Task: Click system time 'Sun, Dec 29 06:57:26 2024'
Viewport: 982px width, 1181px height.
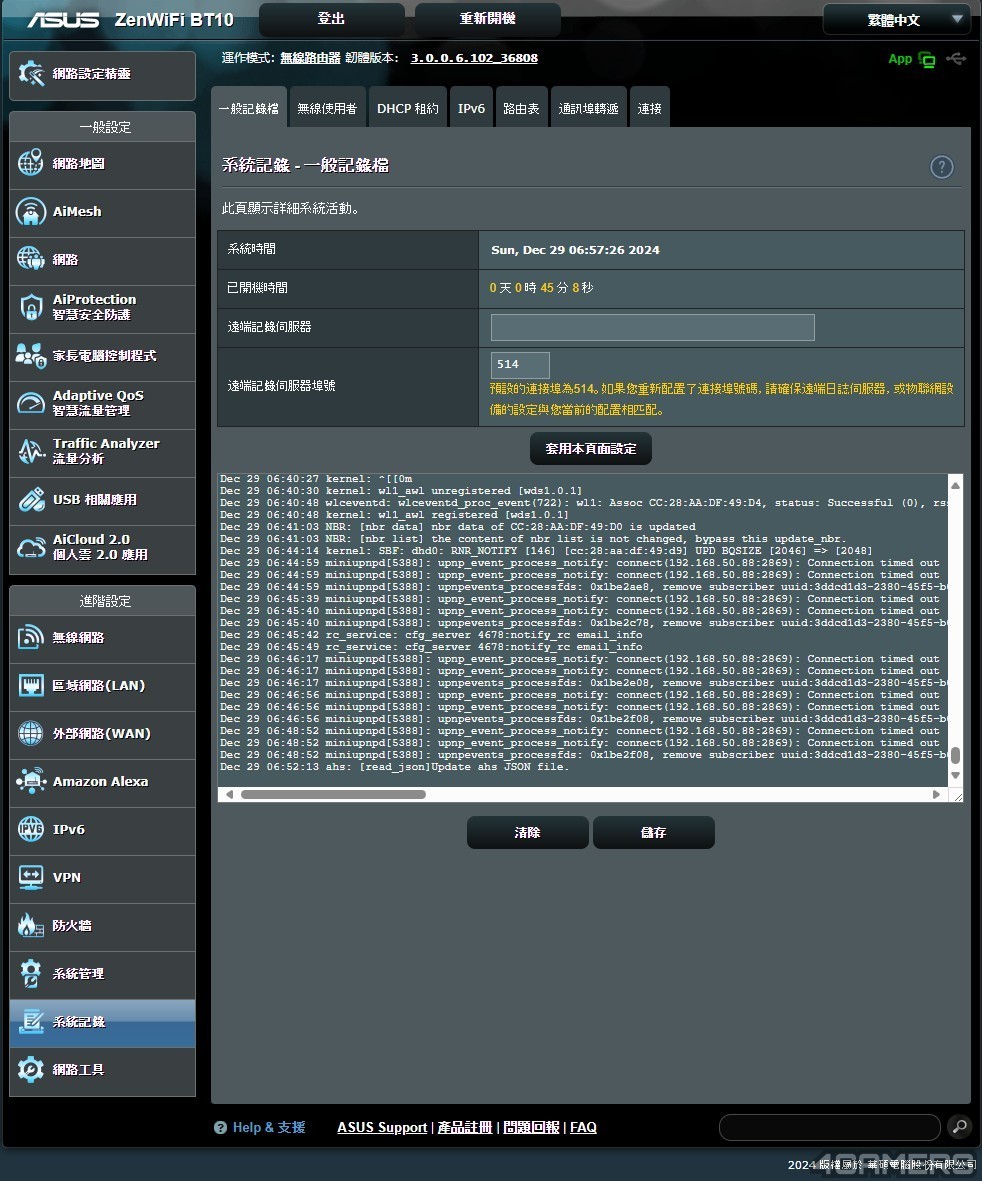Action: (x=575, y=250)
